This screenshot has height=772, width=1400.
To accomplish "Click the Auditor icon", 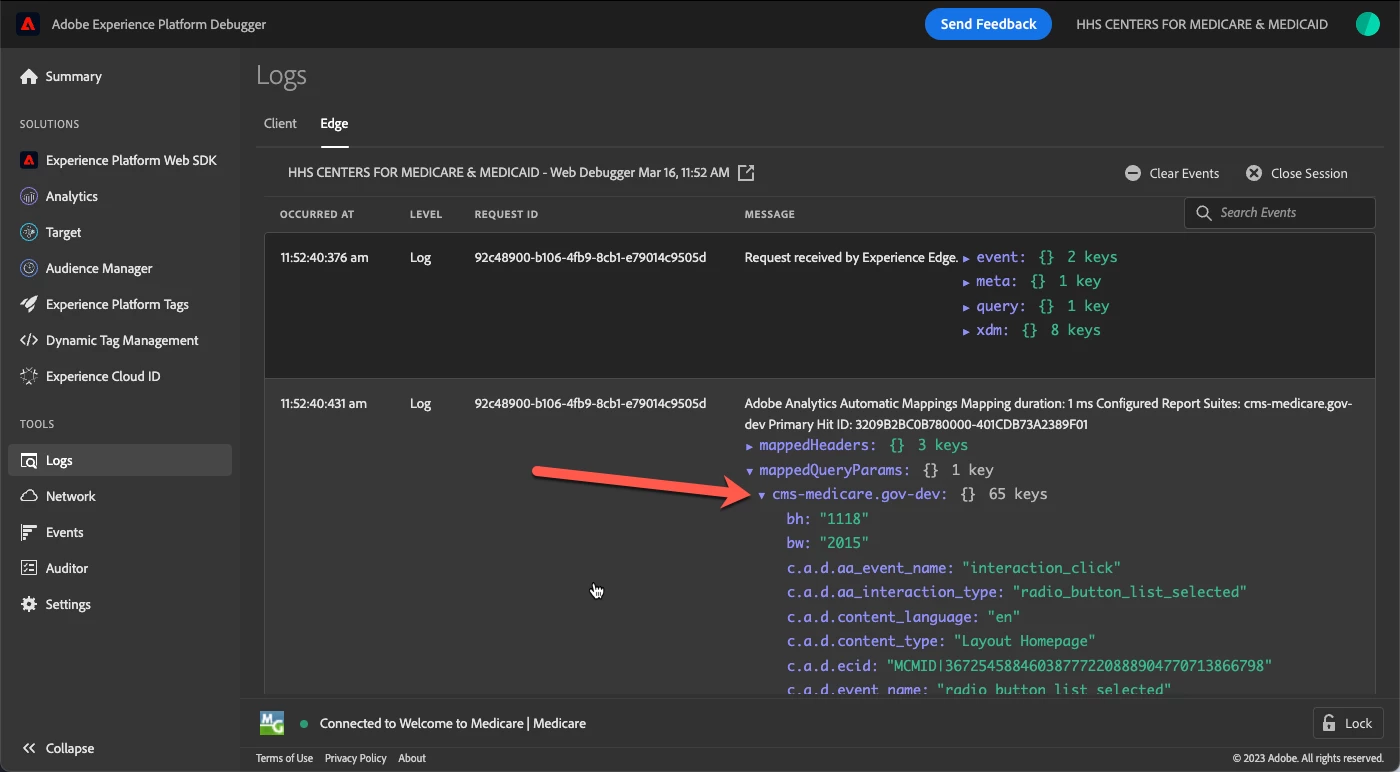I will pos(29,568).
